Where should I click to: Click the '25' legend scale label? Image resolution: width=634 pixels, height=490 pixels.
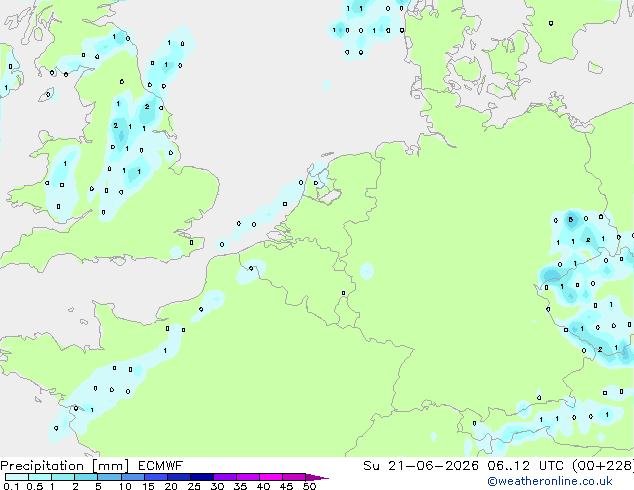[194, 486]
